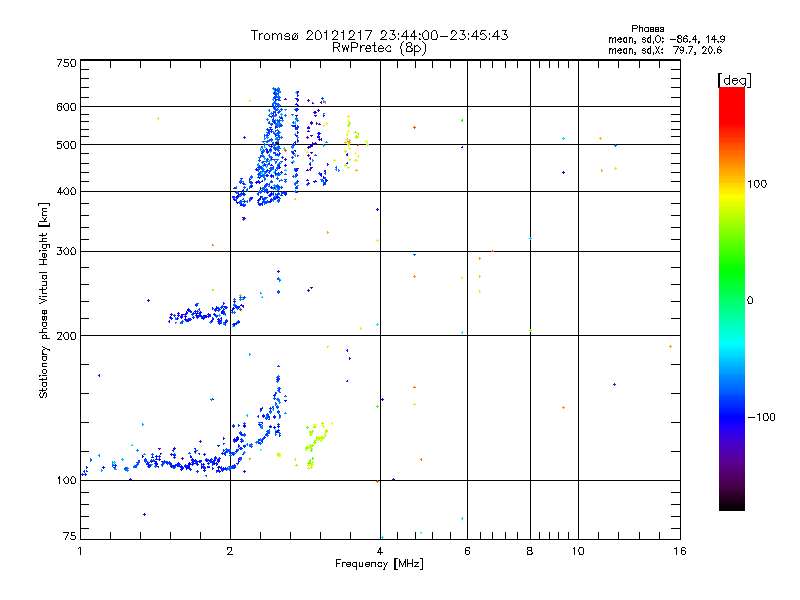Click the x-axis tick label '16'
This screenshot has width=800, height=600.
click(680, 551)
